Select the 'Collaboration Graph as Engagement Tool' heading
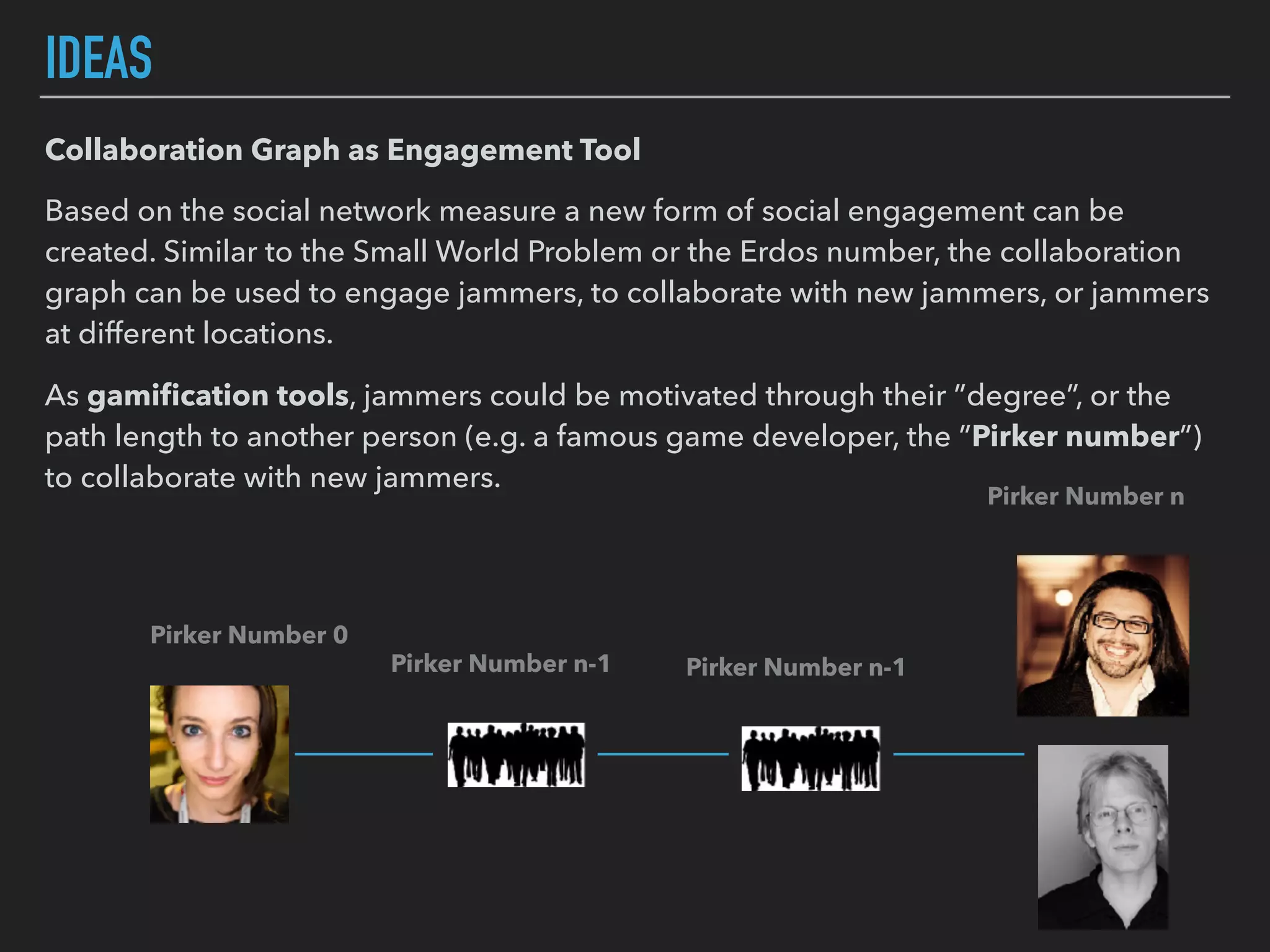This screenshot has height=952, width=1270. point(342,150)
